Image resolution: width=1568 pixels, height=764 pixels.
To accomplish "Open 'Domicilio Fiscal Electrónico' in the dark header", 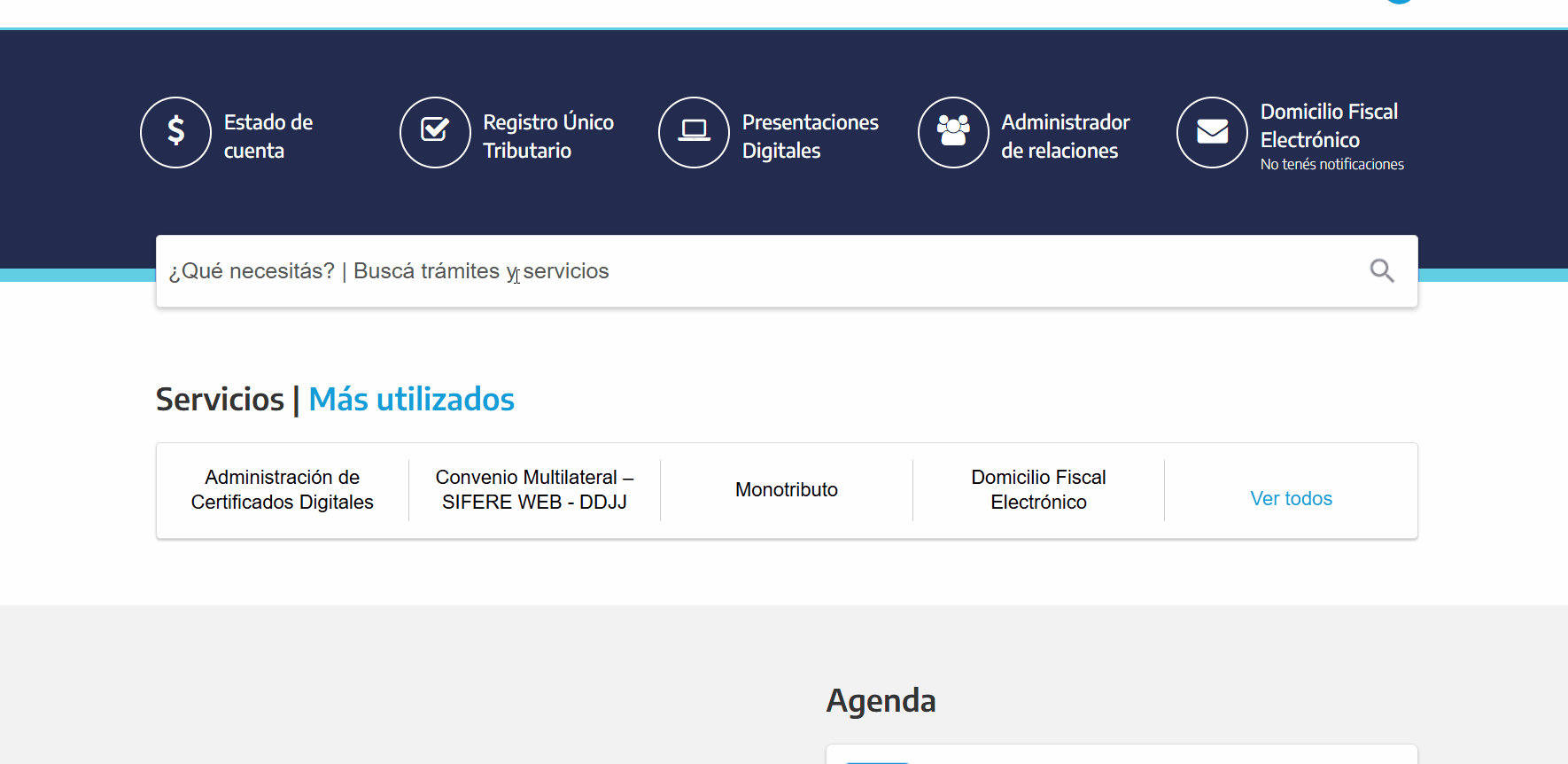I will coord(1328,126).
